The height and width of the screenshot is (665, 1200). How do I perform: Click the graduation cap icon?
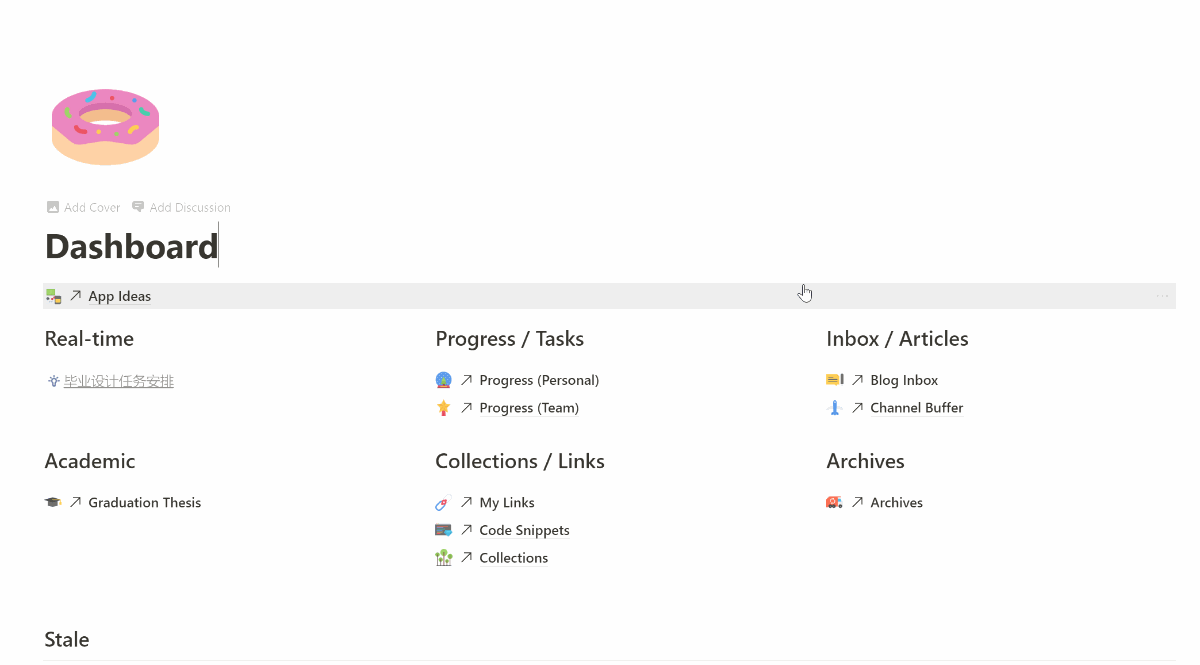tap(53, 503)
